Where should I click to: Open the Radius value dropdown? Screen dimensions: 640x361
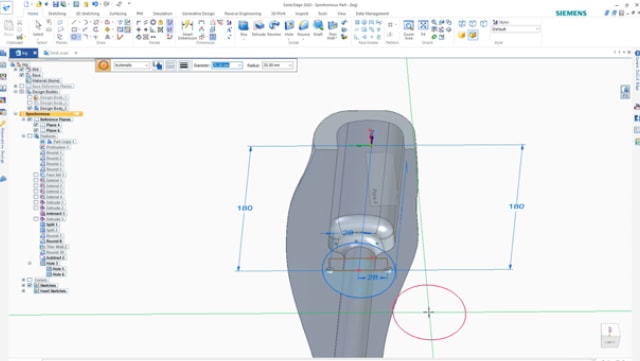click(x=290, y=65)
